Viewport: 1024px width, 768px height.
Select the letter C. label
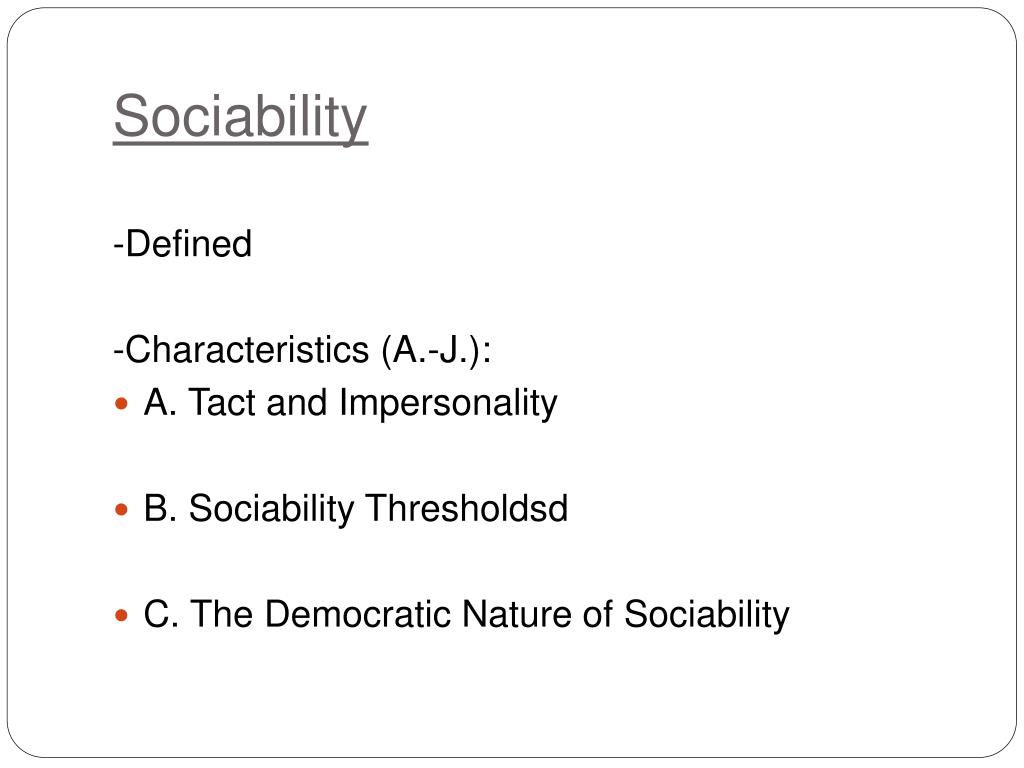[161, 614]
